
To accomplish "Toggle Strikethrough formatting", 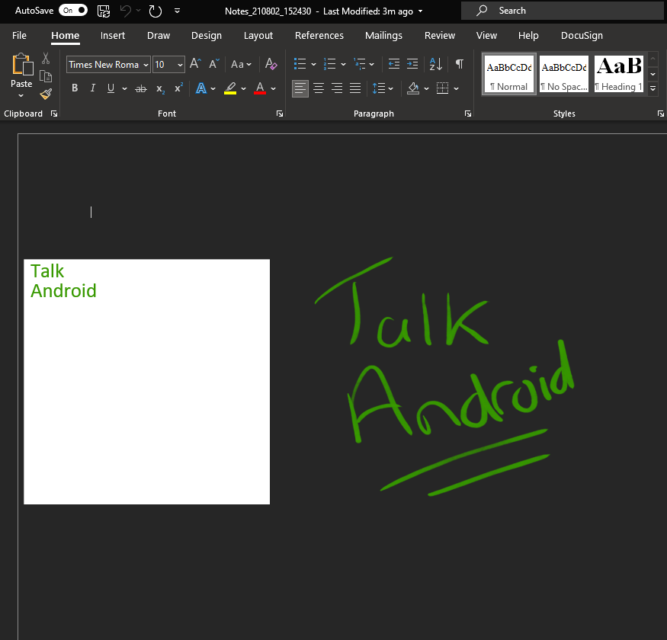I will coord(141,88).
